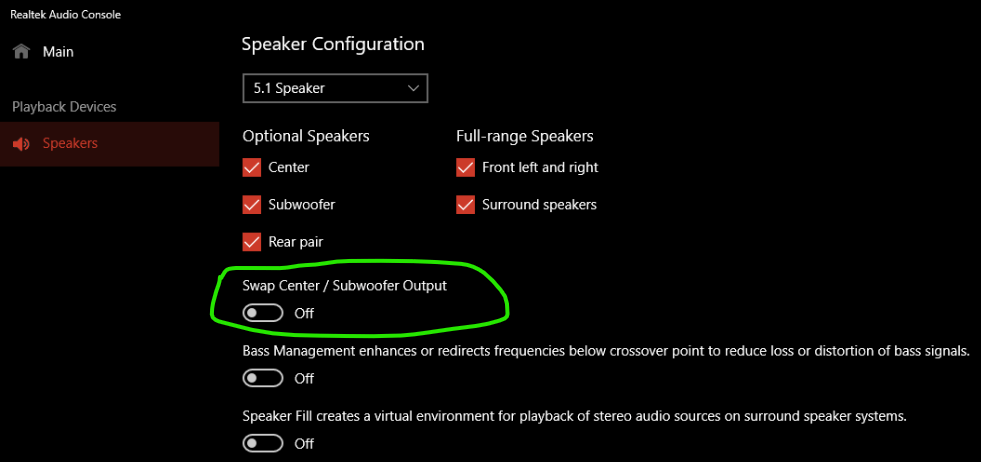Click the Surround speakers label
Screen dimensions: 981x462
tap(539, 205)
